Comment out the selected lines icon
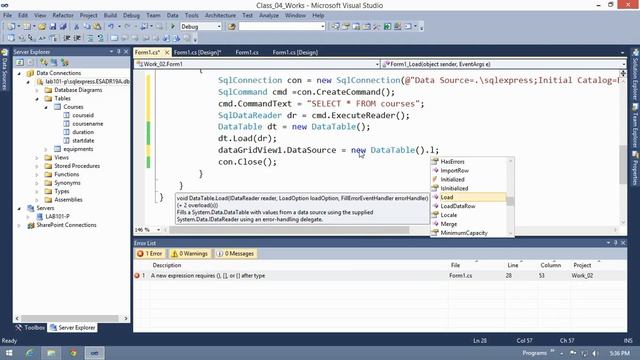The width and height of the screenshot is (640, 360). pyautogui.click(x=90, y=38)
